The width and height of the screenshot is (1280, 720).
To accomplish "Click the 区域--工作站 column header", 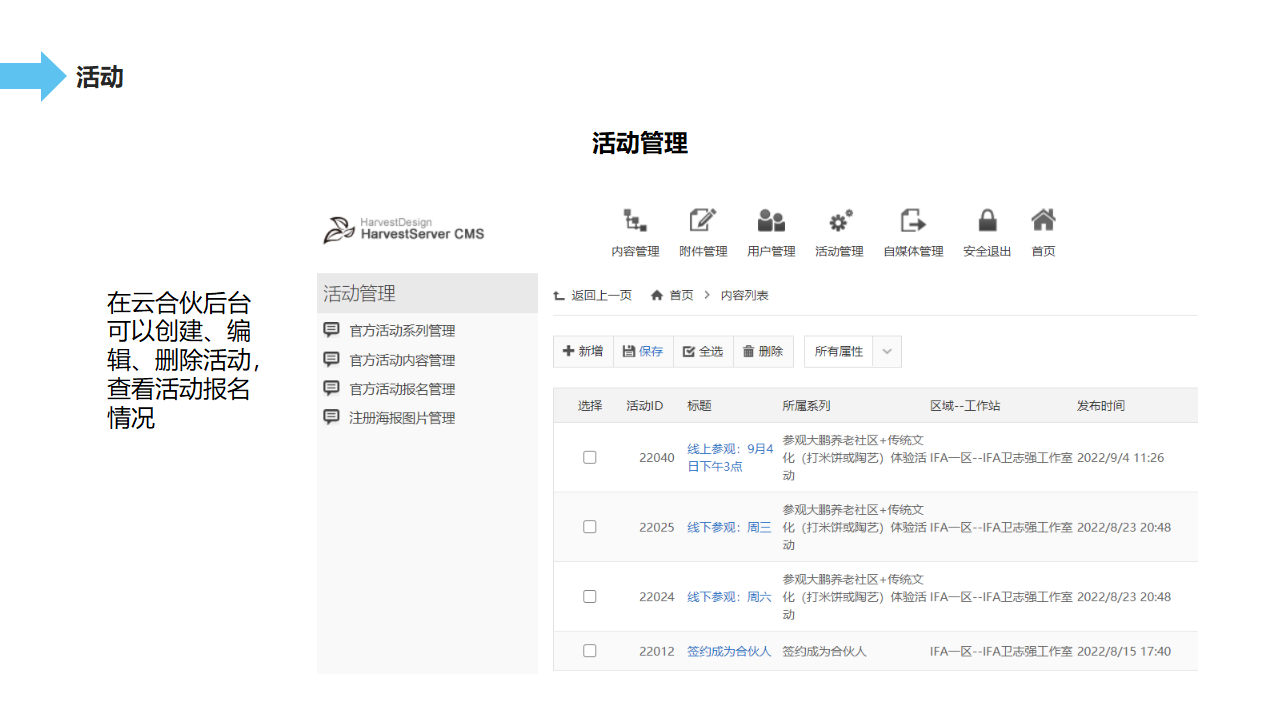I will tap(965, 406).
